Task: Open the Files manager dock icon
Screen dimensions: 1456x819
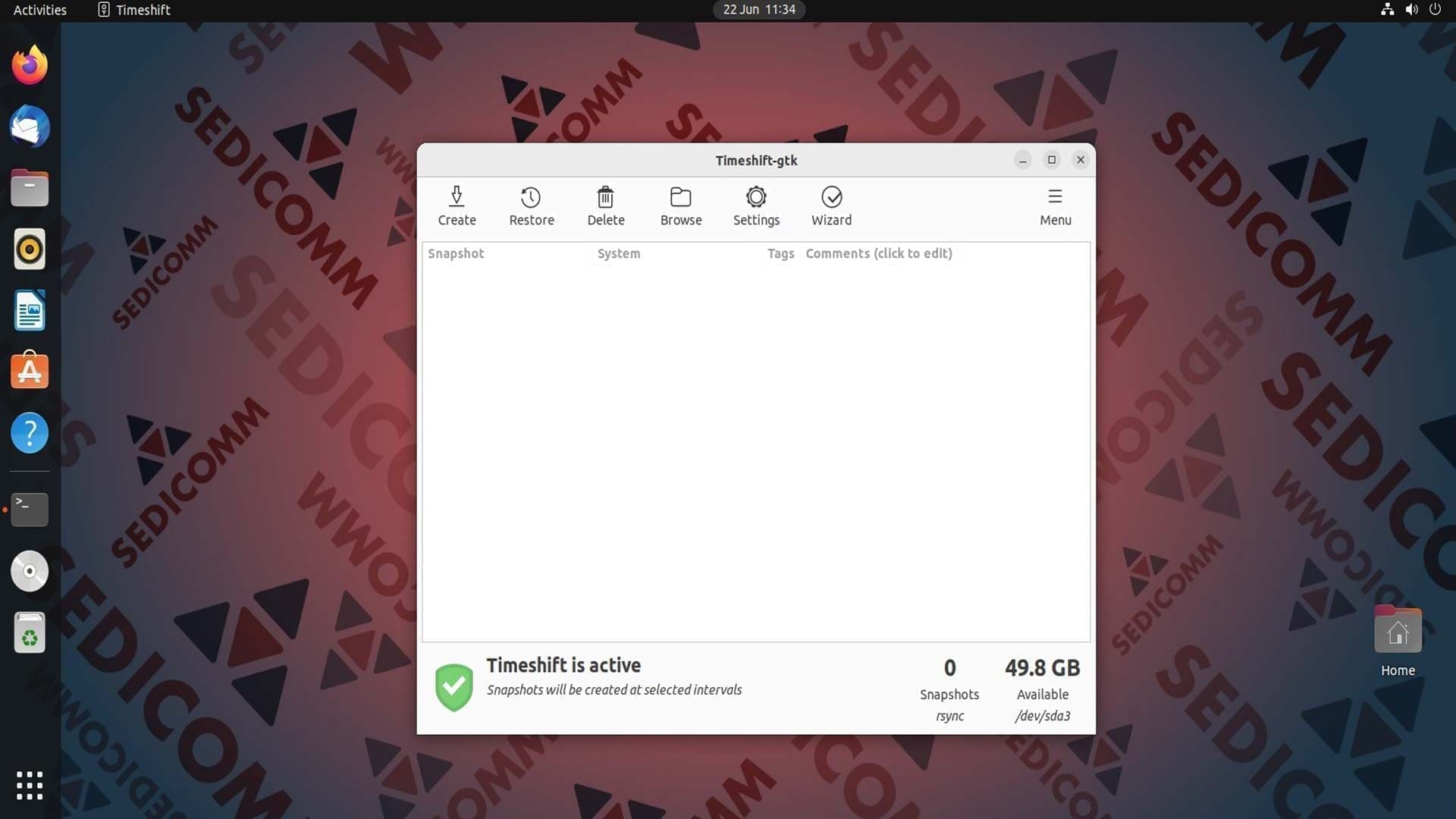Action: click(30, 188)
